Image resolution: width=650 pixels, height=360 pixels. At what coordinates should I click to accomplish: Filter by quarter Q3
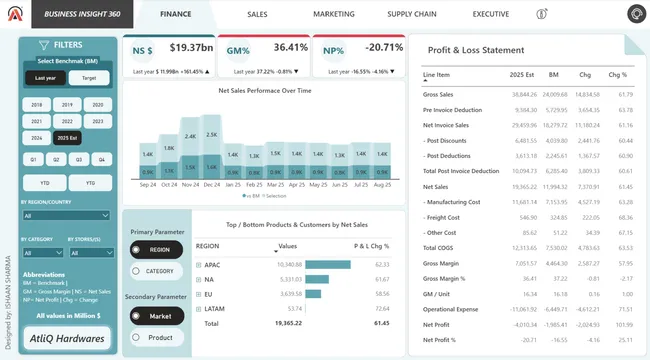(79, 160)
